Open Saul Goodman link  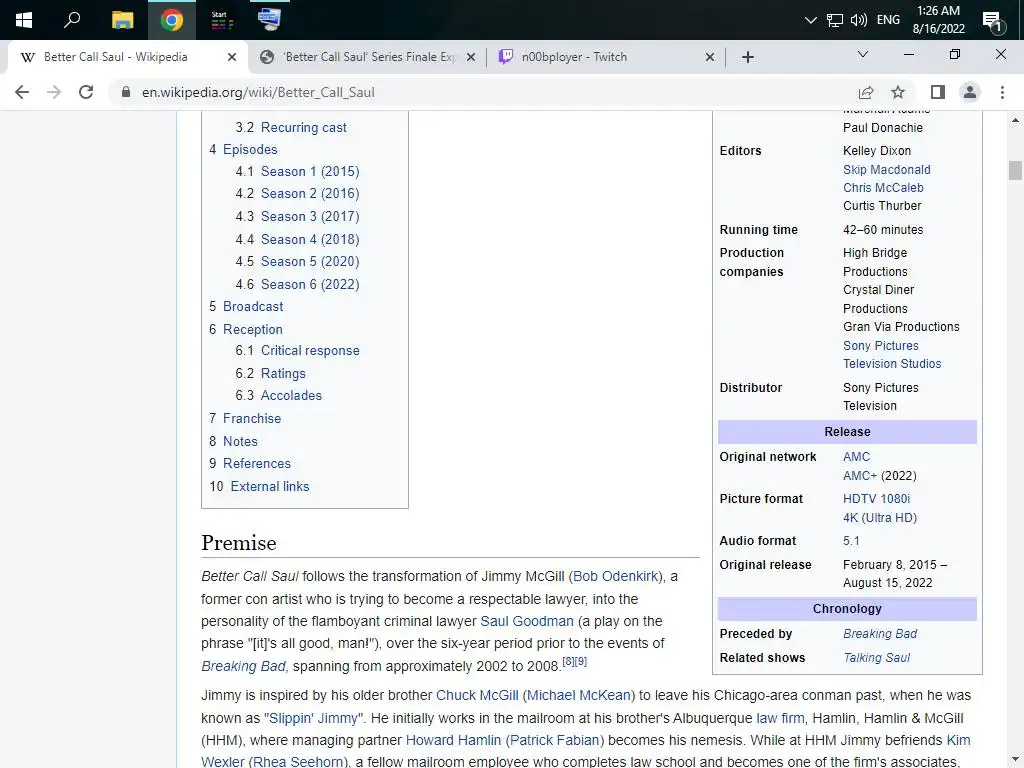(x=526, y=622)
